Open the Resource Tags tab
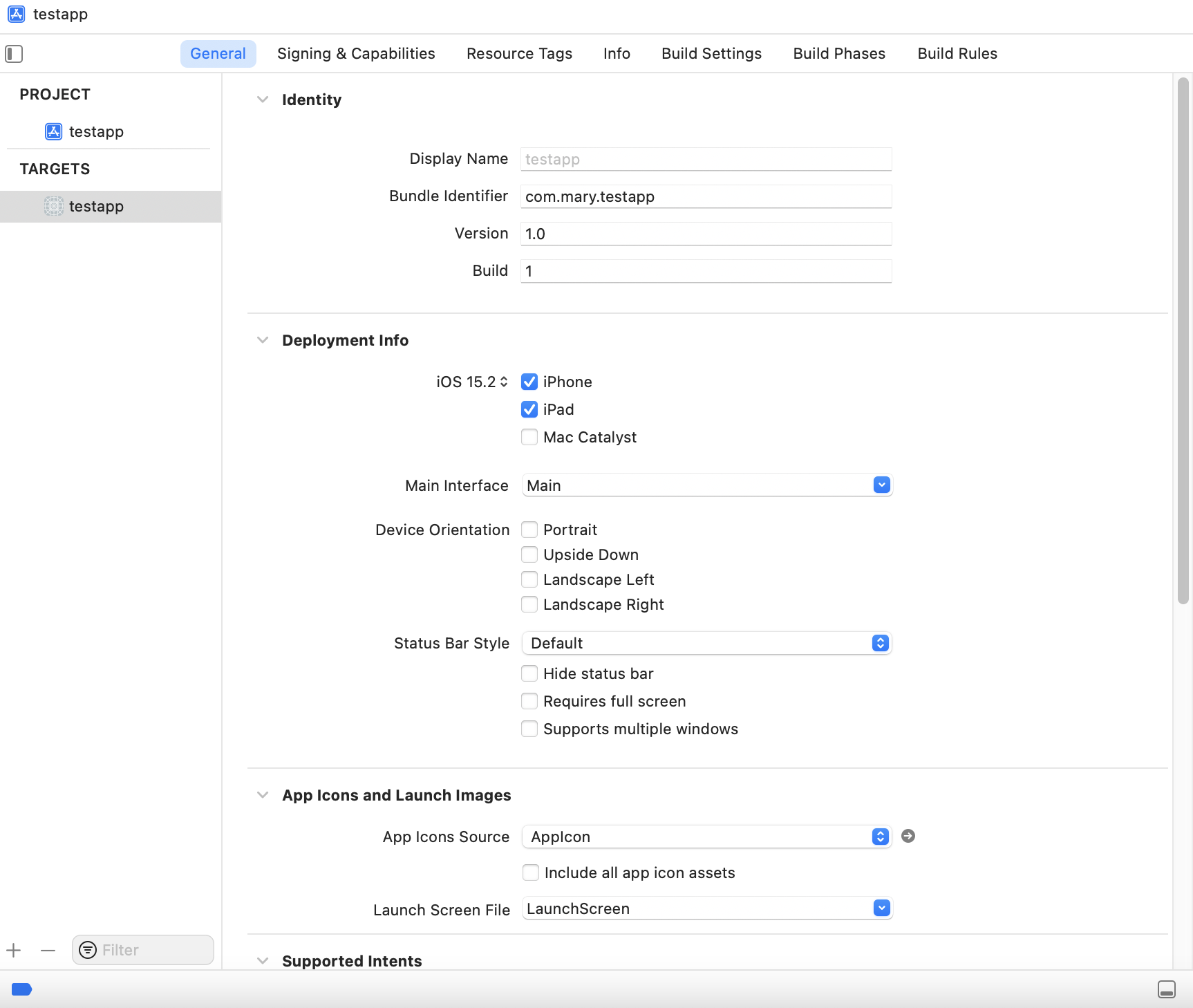The height and width of the screenshot is (1008, 1193). [x=519, y=53]
